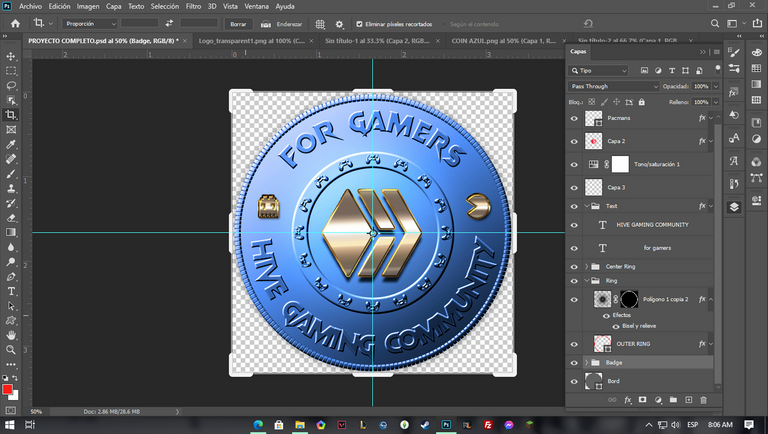This screenshot has width=768, height=434.
Task: Select the Lasso tool
Action: [11, 86]
